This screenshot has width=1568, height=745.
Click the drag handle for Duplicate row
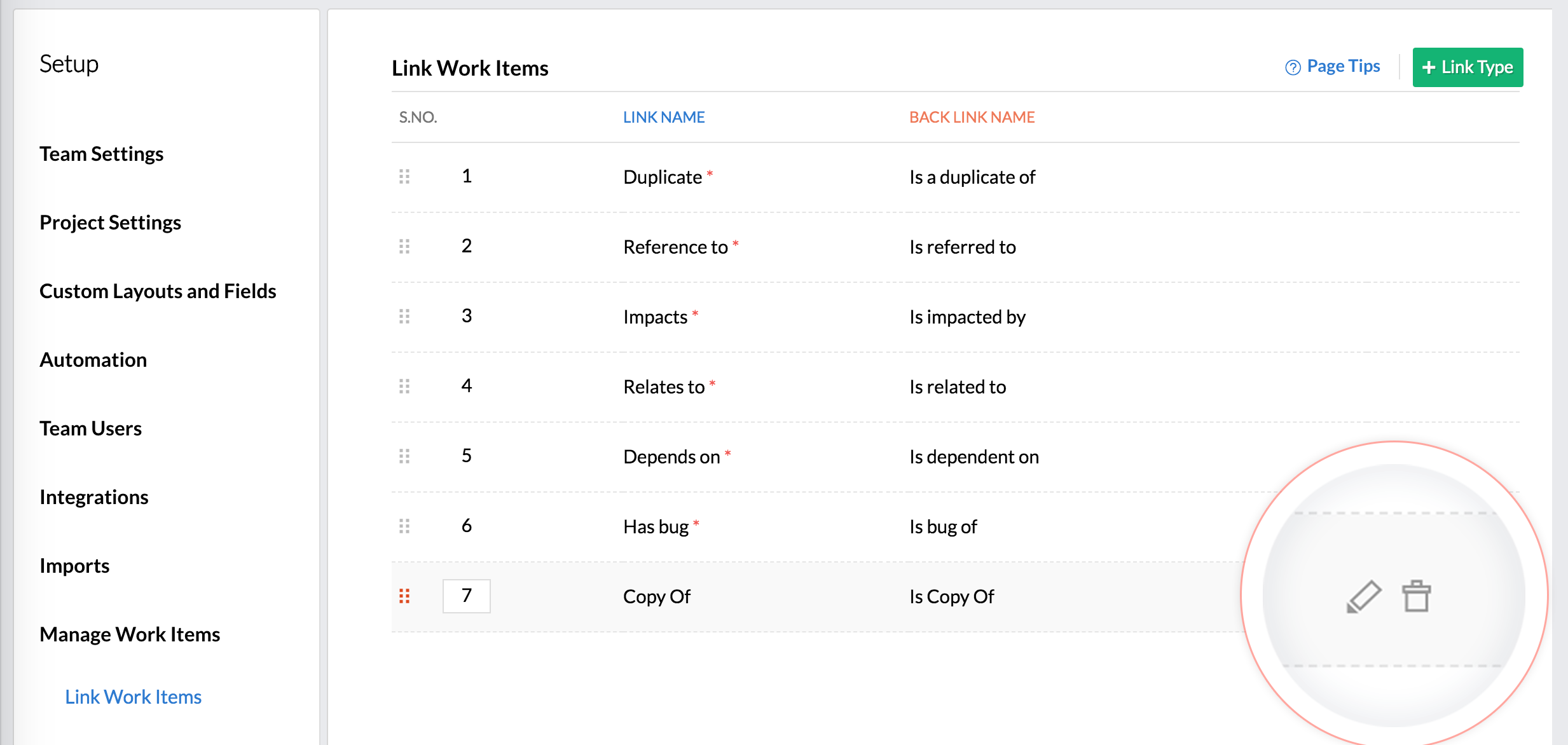click(x=404, y=176)
